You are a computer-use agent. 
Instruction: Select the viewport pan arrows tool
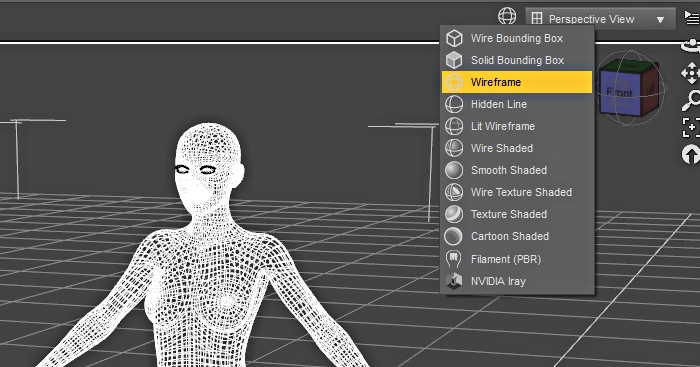click(691, 73)
